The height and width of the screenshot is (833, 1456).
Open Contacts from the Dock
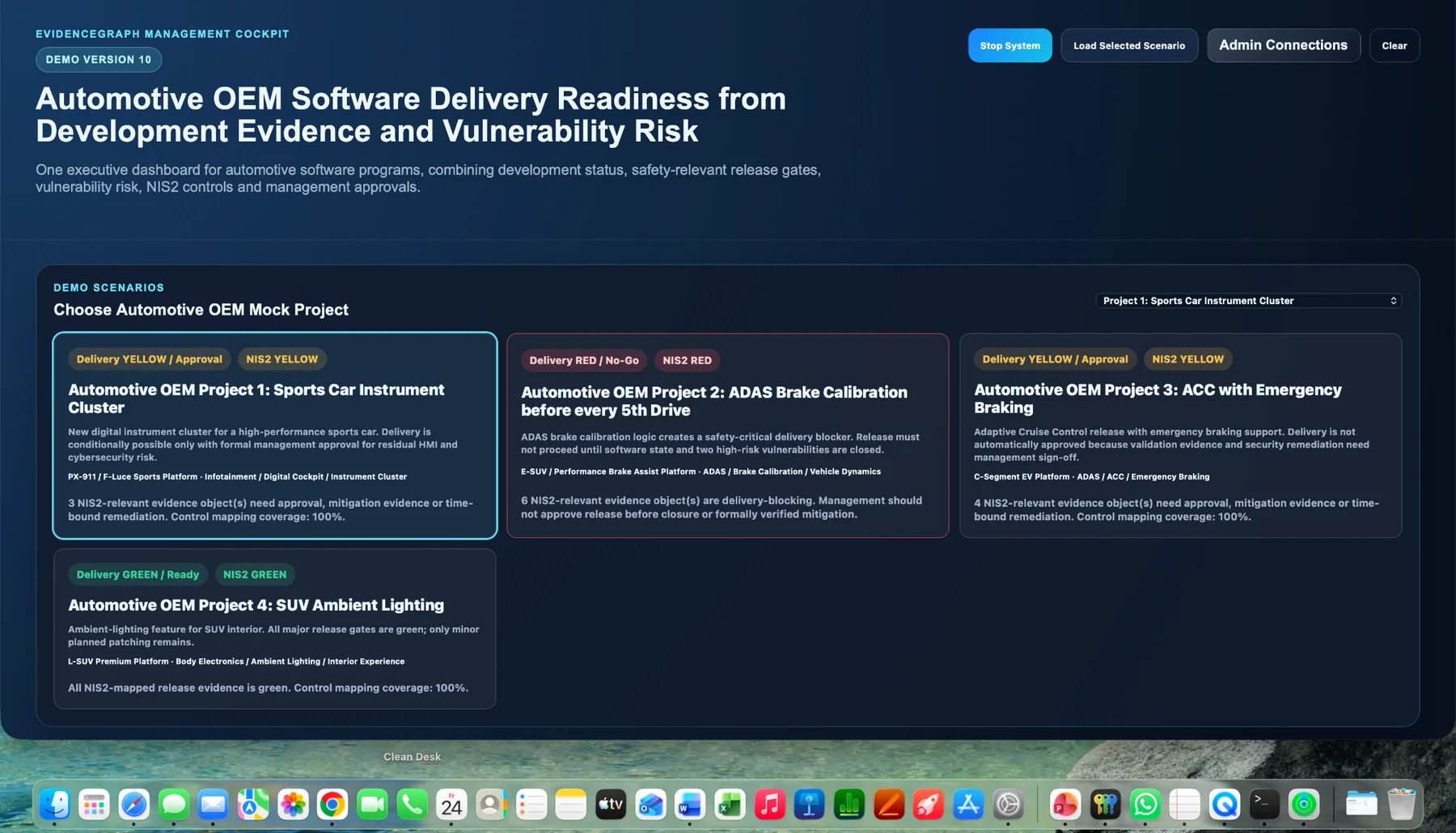tap(491, 805)
